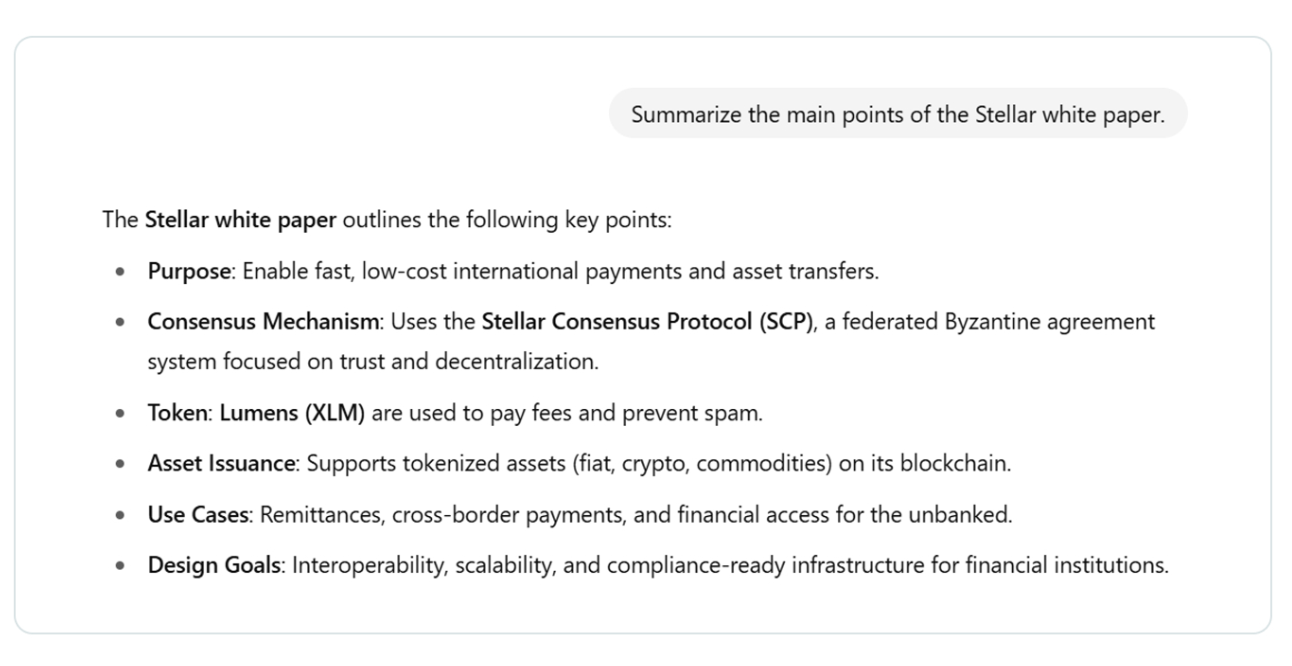The image size is (1292, 666).
Task: Click 'outlines the following key points' intro text
Action: click(506, 220)
